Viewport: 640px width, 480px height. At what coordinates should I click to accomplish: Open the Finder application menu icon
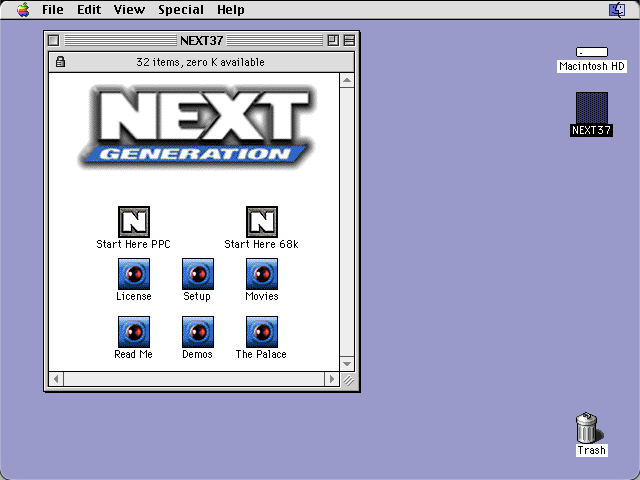(x=617, y=9)
